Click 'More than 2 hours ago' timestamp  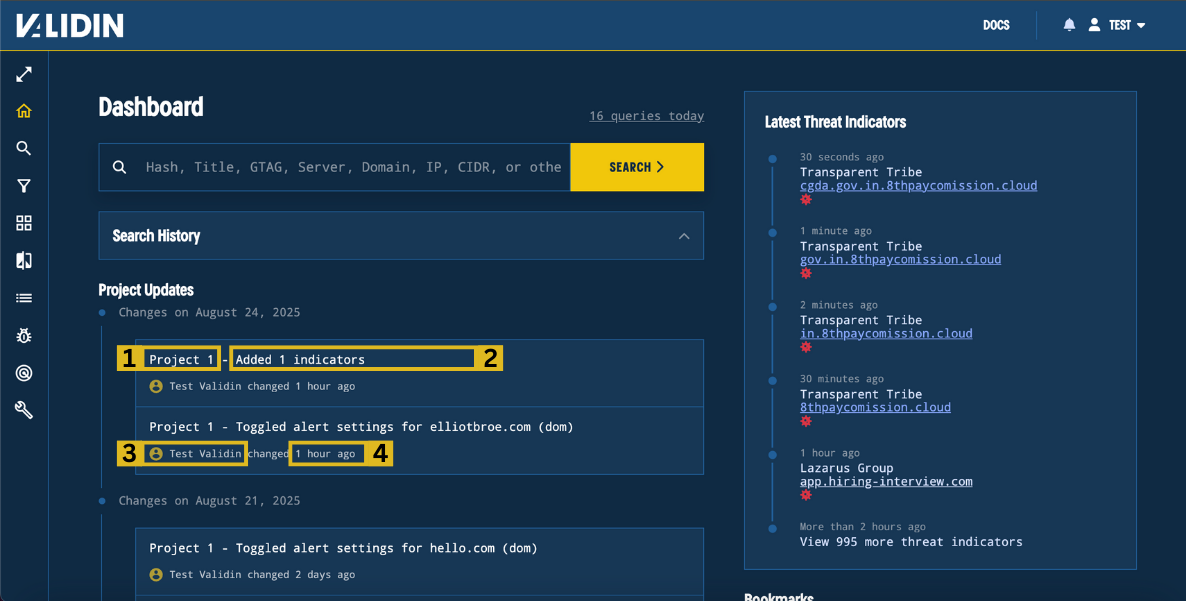coord(862,527)
